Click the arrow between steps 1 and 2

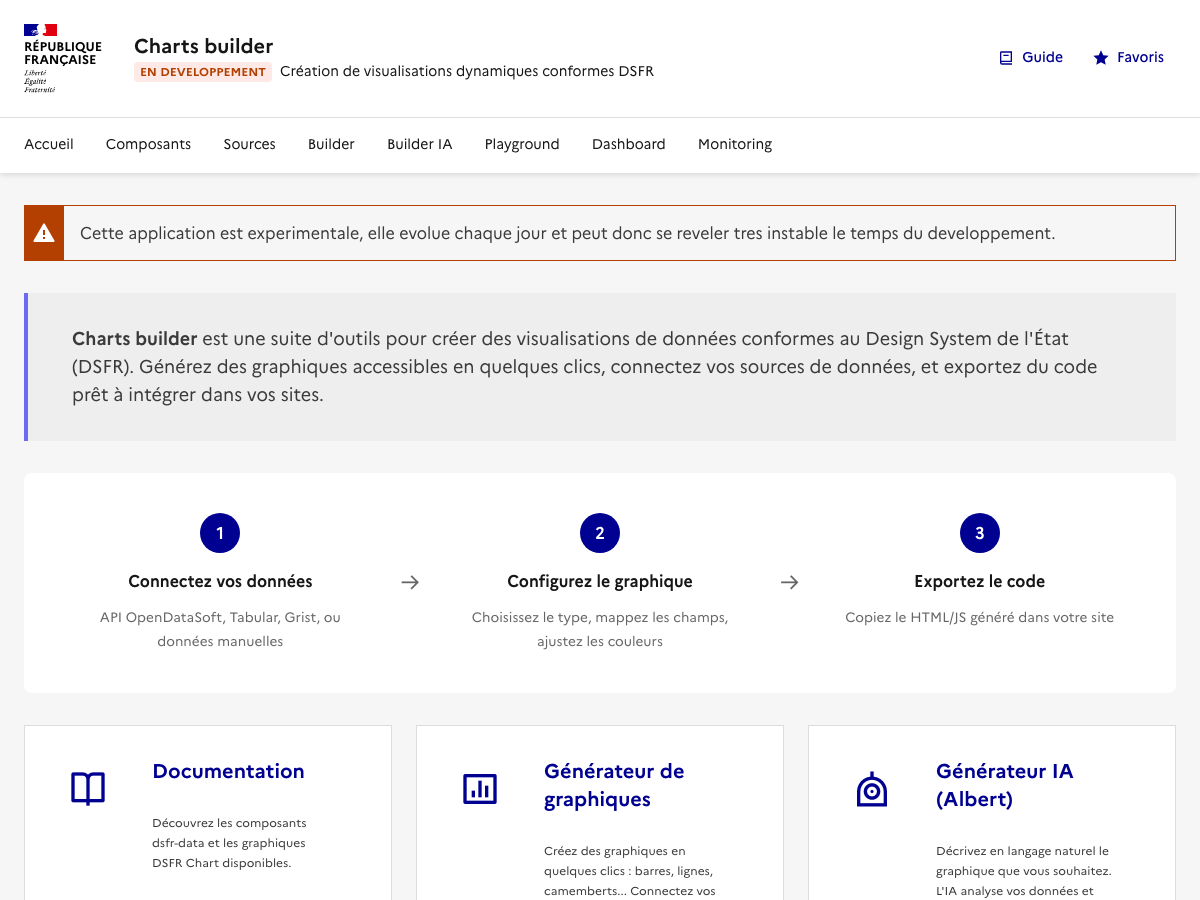[410, 581]
